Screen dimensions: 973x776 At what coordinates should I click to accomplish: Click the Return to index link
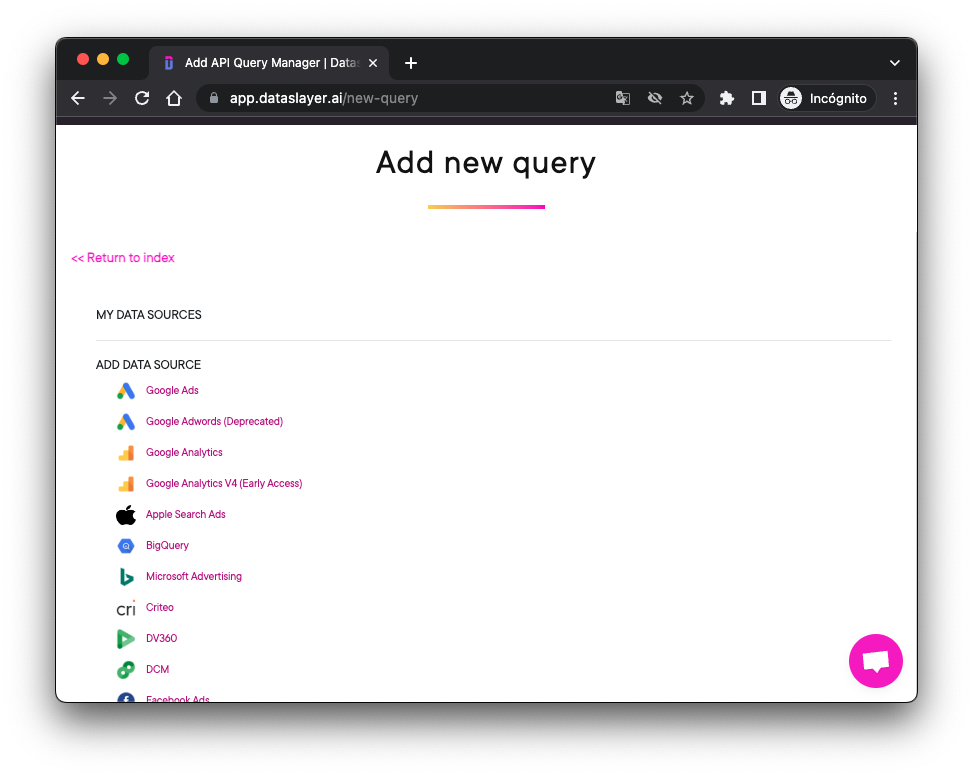click(x=122, y=257)
